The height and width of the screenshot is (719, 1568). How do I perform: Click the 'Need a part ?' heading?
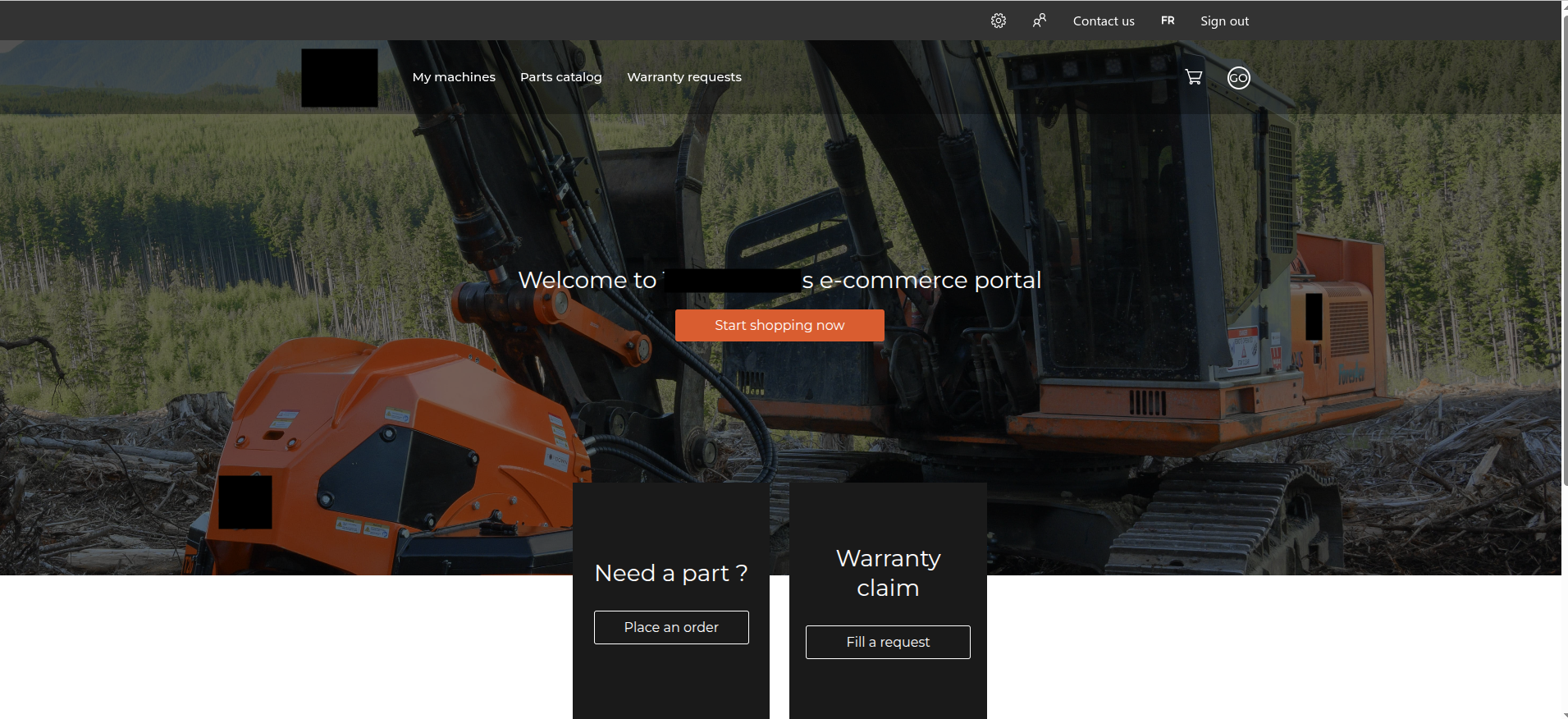[x=671, y=573]
